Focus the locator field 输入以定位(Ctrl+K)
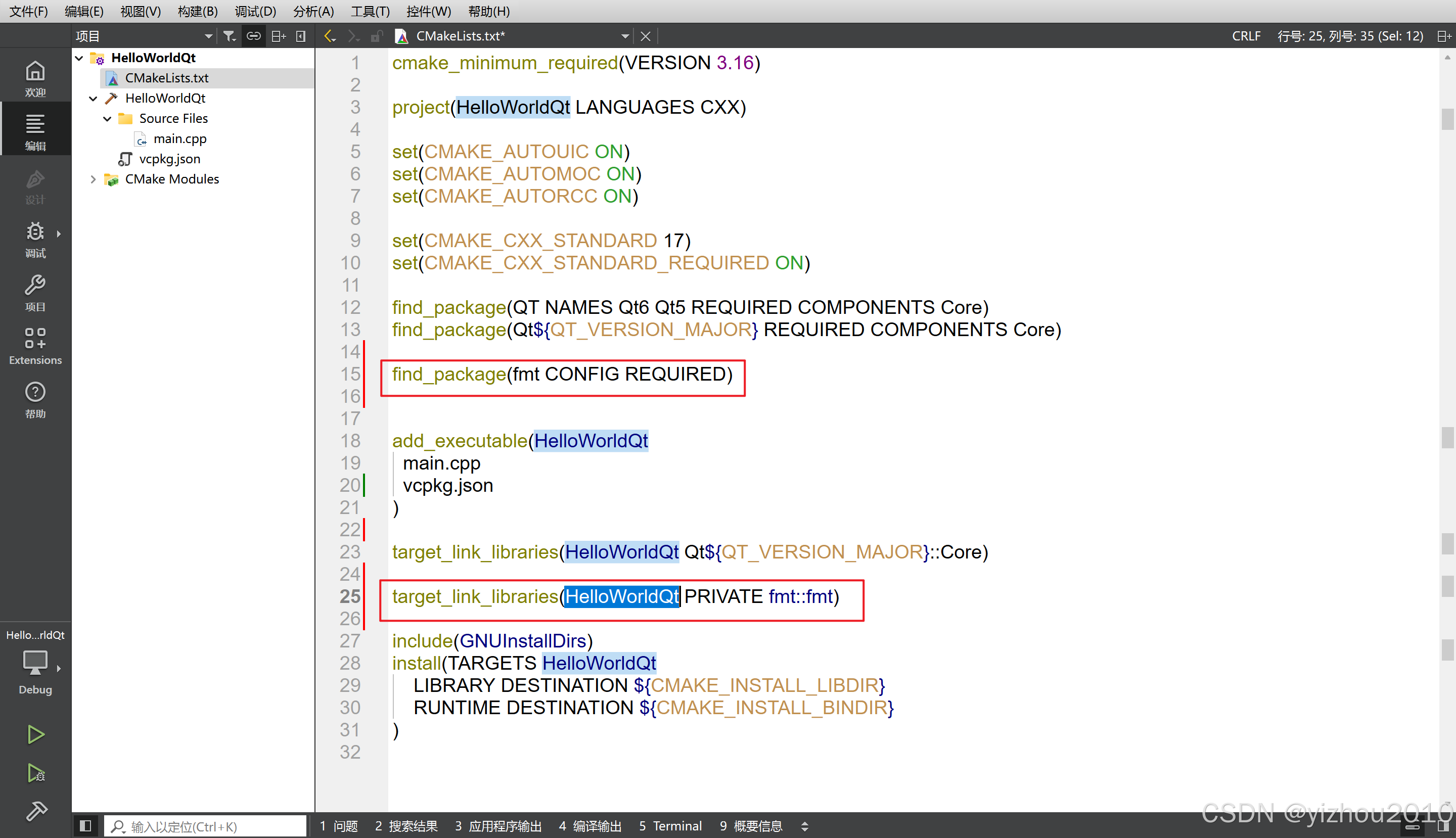Viewport: 1456px width, 838px height. point(206,826)
